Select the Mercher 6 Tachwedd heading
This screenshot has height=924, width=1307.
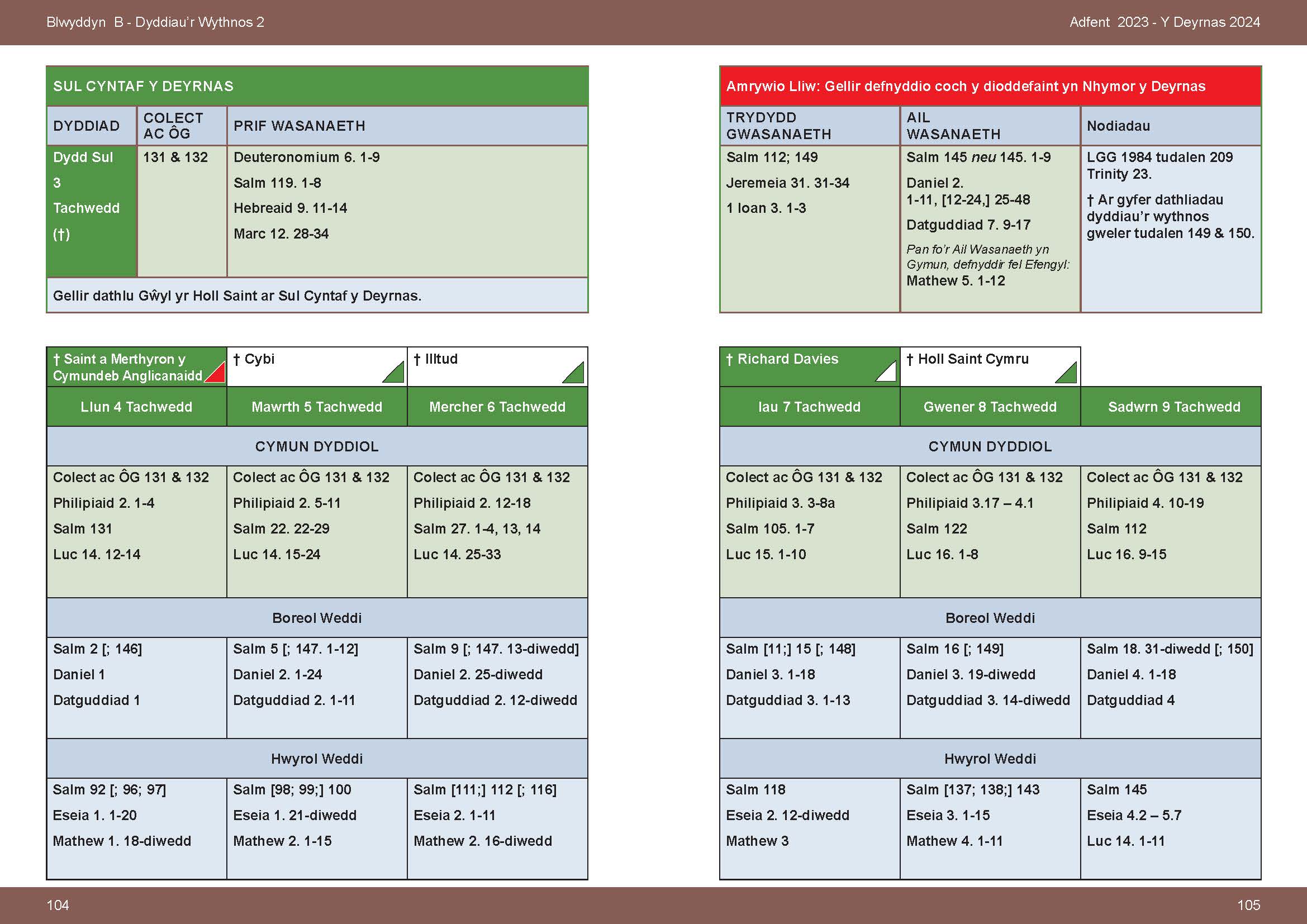(497, 407)
